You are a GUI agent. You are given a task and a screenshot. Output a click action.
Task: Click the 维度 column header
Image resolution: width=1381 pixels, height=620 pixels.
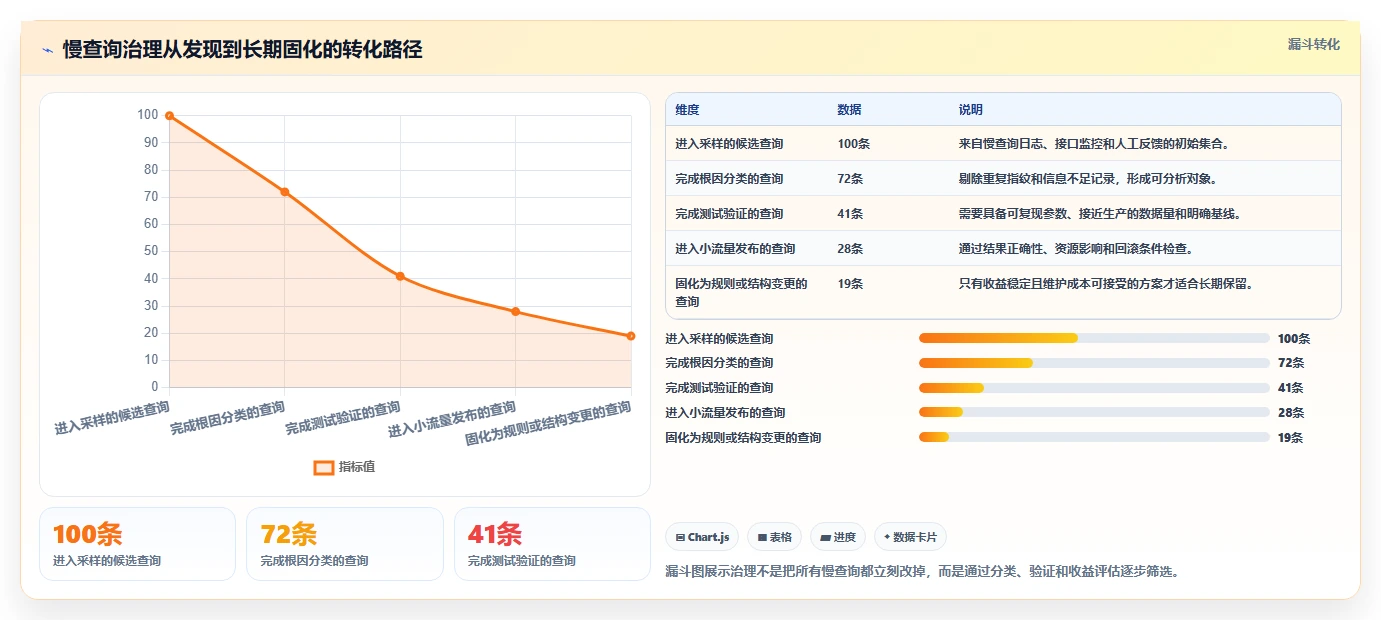point(687,110)
